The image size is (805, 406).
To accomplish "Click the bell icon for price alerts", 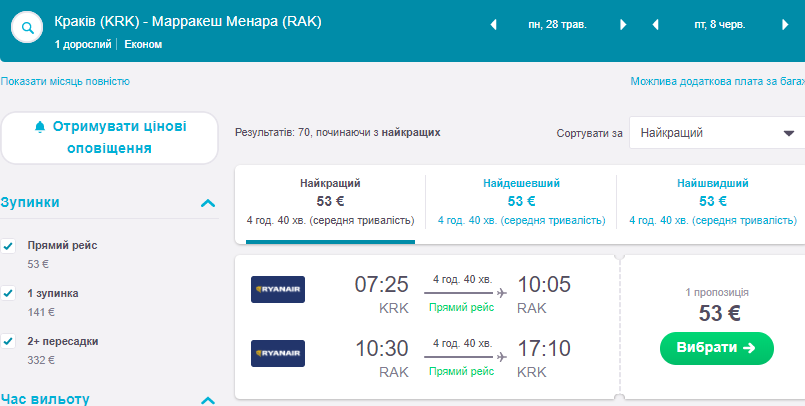I will [x=40, y=127].
